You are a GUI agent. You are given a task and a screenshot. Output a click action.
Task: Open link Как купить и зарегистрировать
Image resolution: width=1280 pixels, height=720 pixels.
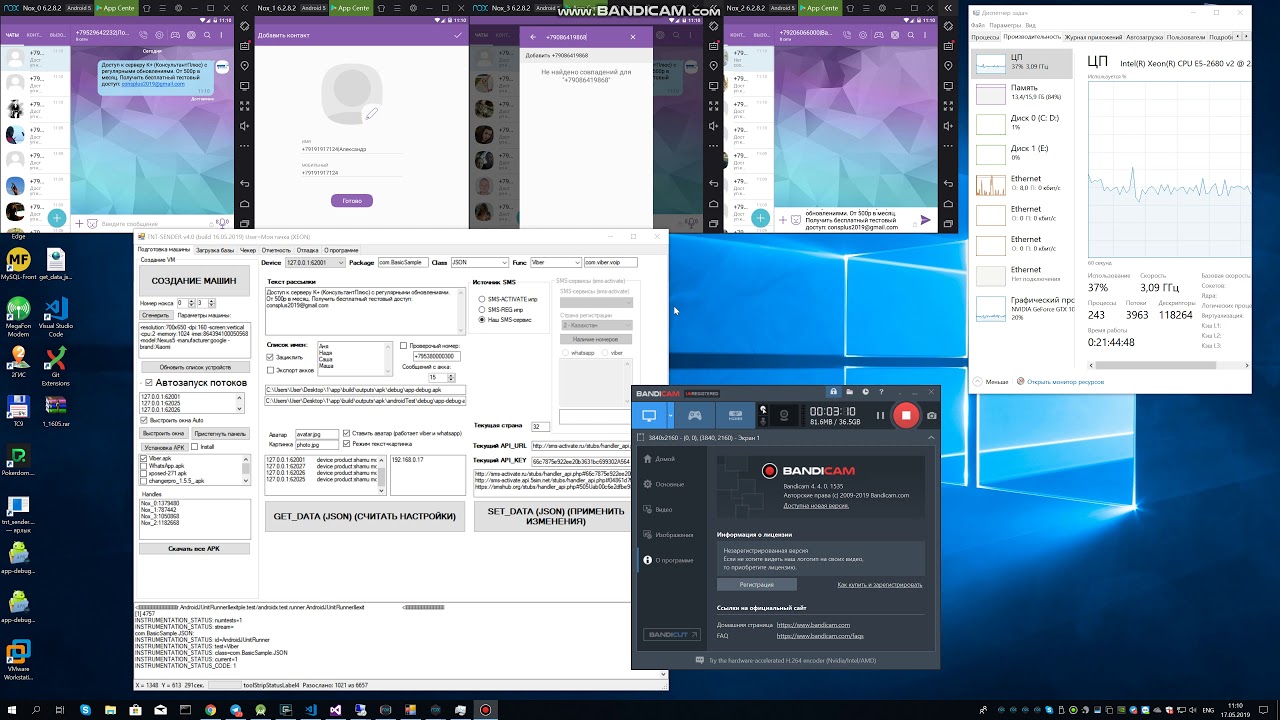click(880, 584)
